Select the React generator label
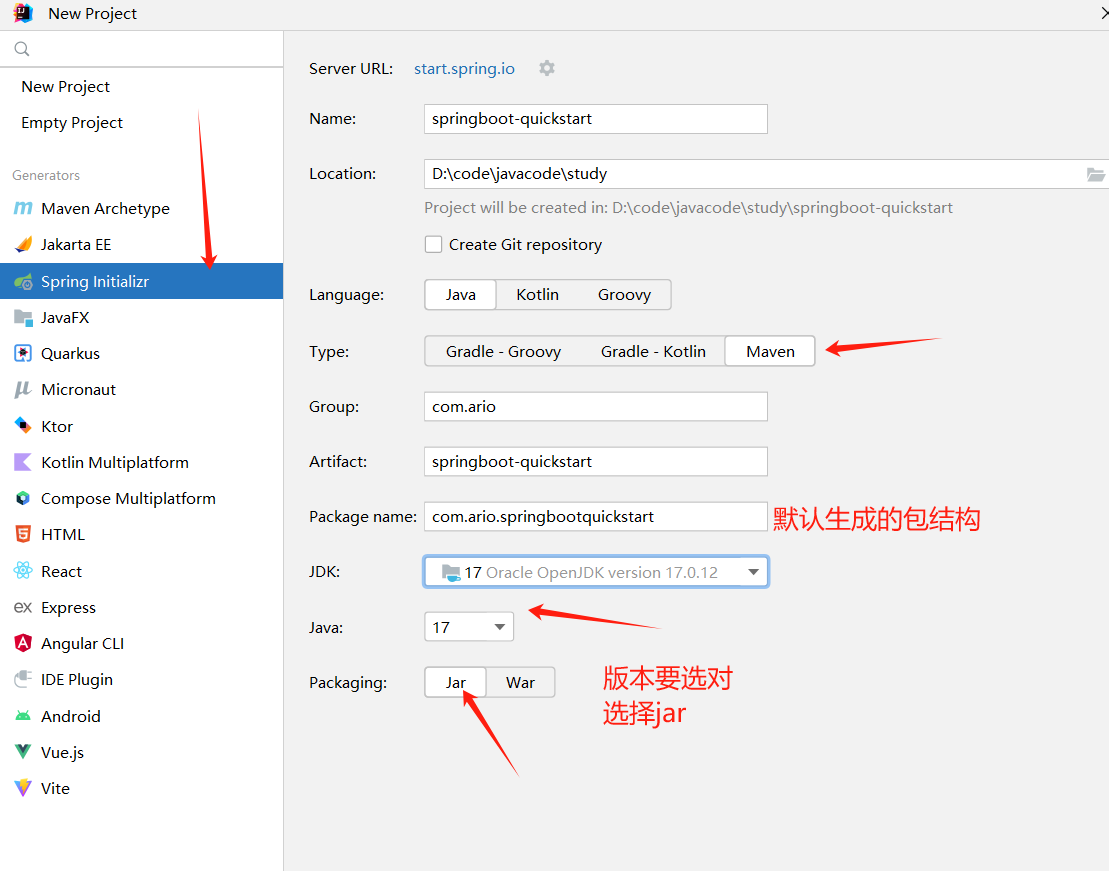The width and height of the screenshot is (1109, 871). [x=61, y=571]
